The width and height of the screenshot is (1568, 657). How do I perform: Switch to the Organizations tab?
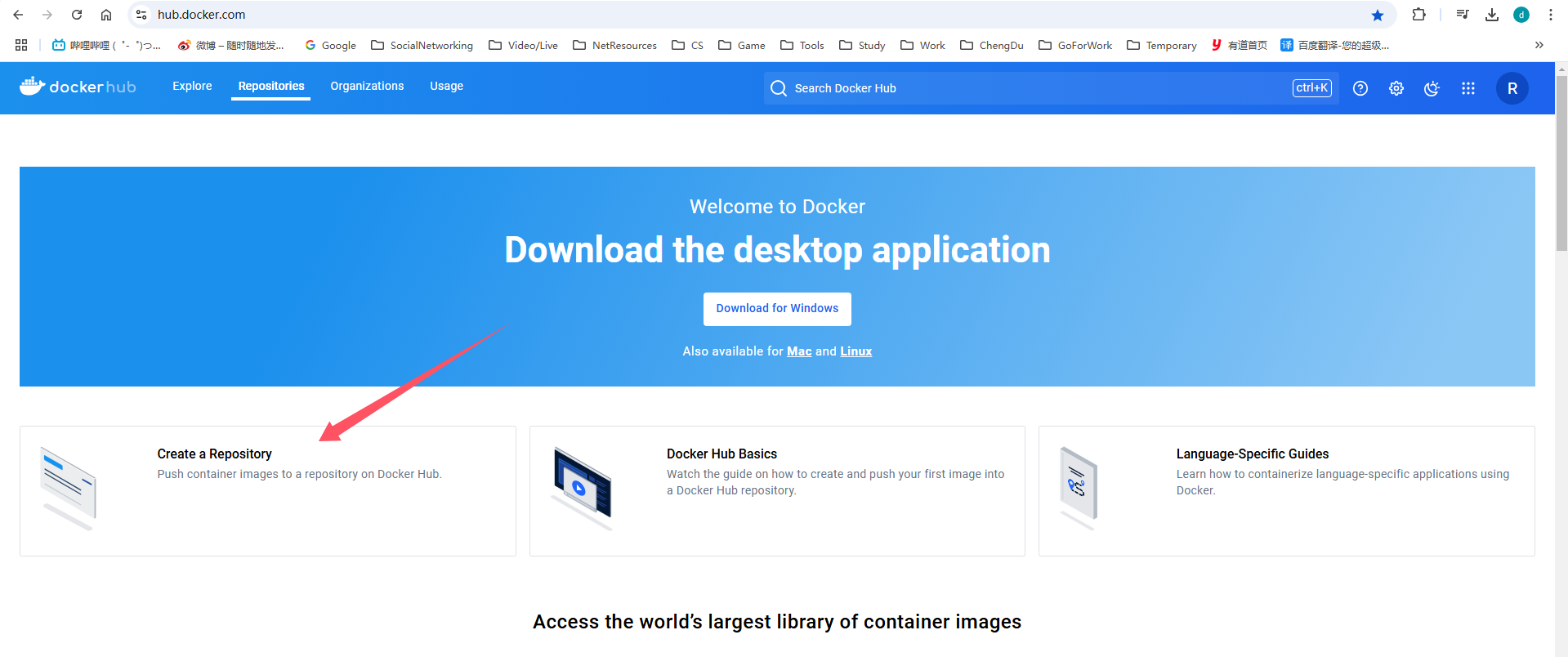[x=367, y=86]
